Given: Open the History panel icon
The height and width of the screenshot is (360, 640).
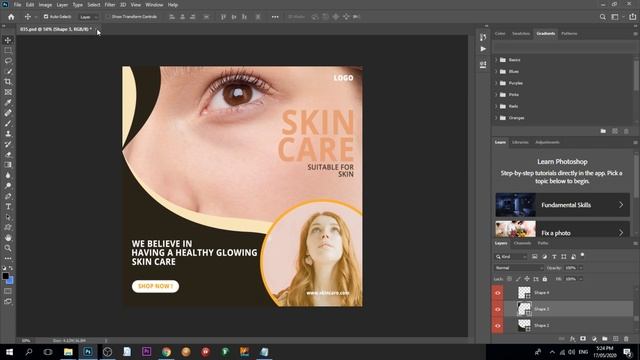Looking at the screenshot, I should click(483, 37).
